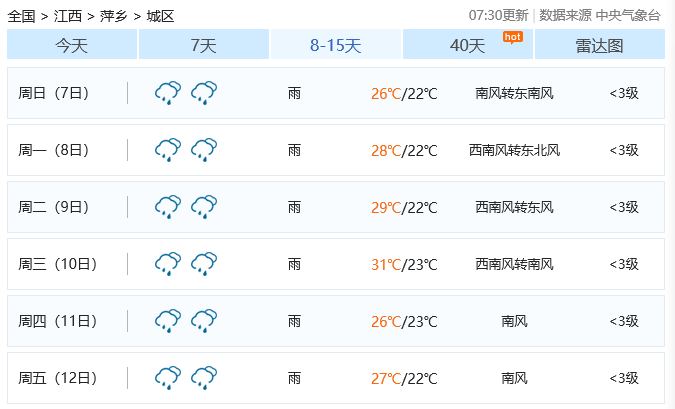Open the 雷达图 tab

(x=600, y=44)
